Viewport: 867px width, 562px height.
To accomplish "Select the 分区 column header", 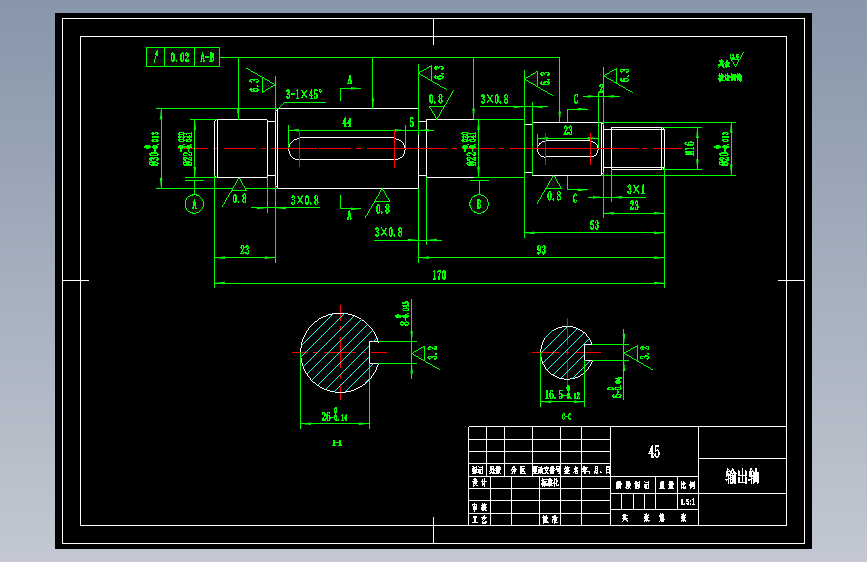I will coord(518,470).
